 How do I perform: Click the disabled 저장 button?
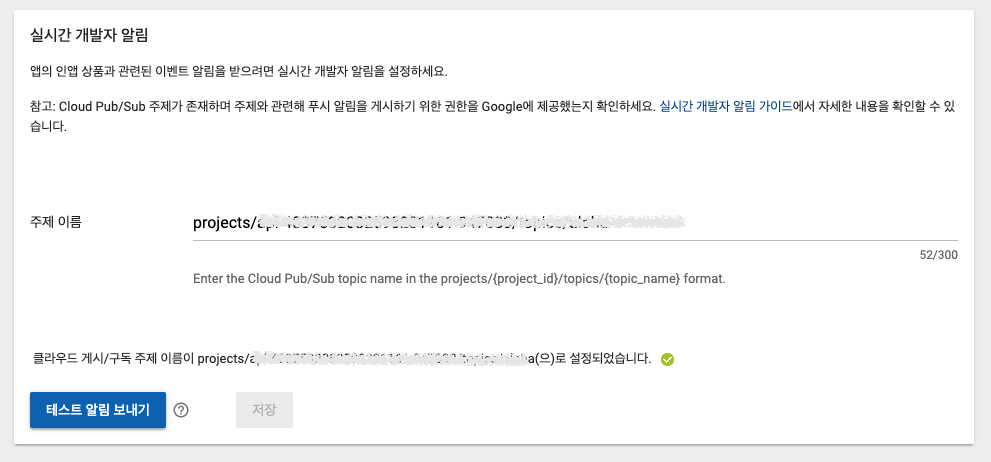(264, 410)
